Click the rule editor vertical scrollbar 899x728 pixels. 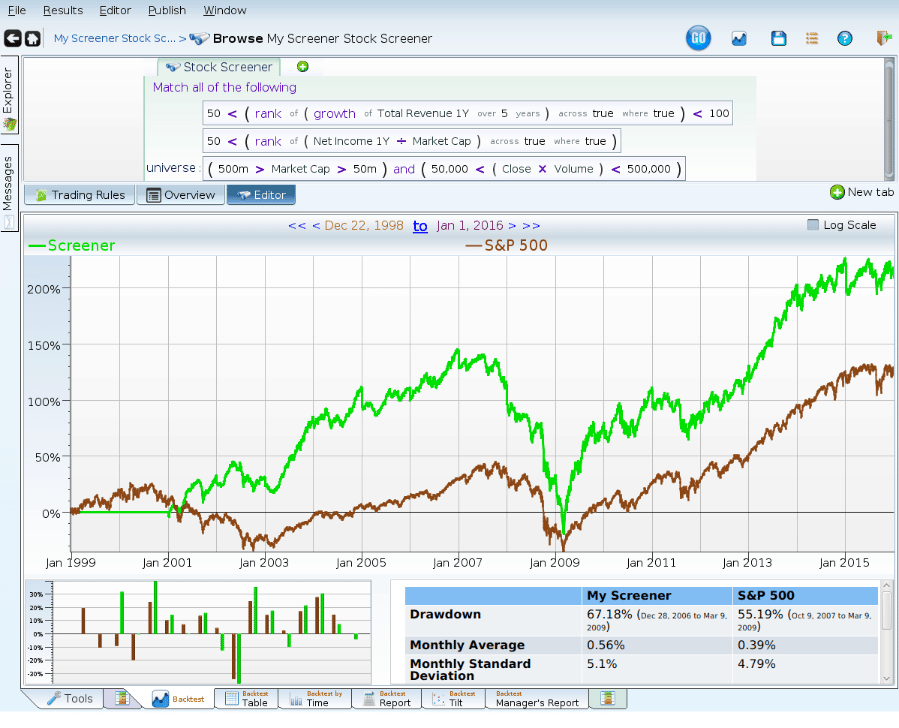pyautogui.click(x=889, y=119)
